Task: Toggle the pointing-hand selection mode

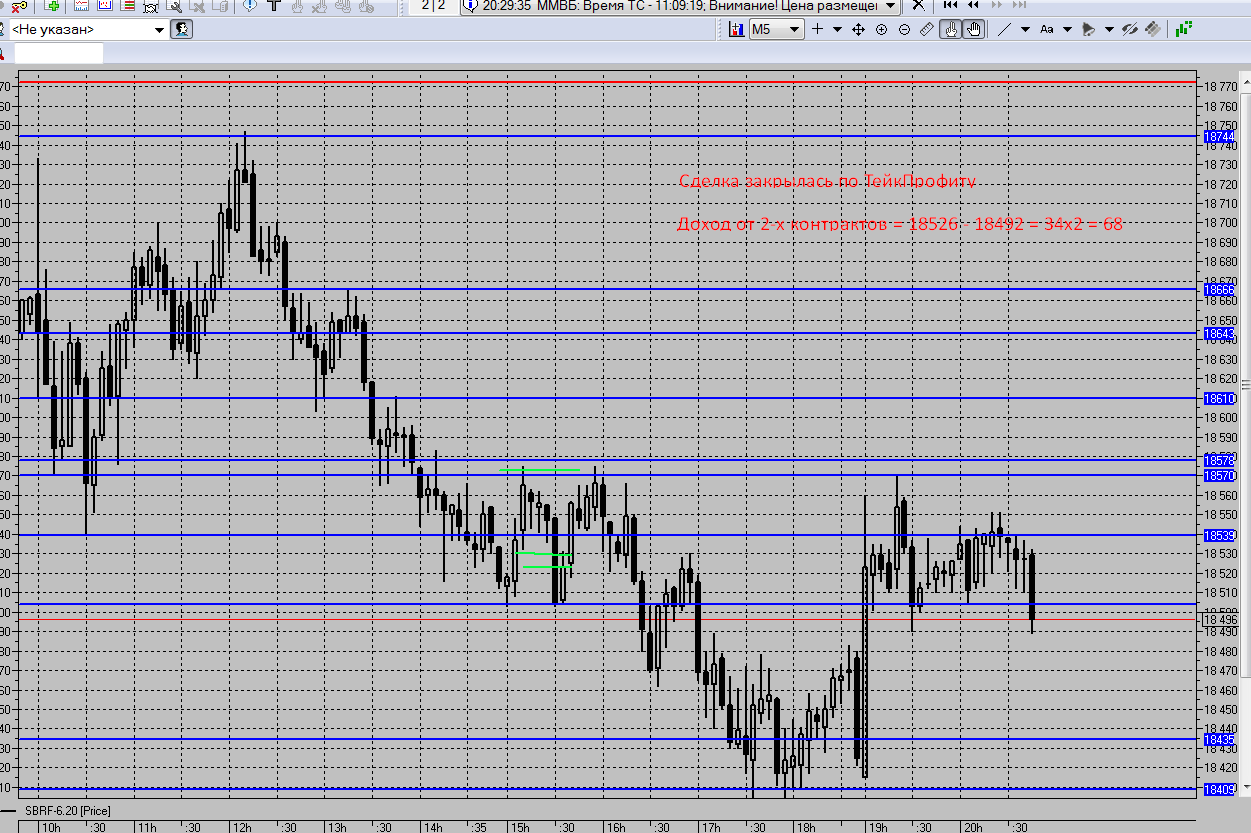Action: (951, 29)
